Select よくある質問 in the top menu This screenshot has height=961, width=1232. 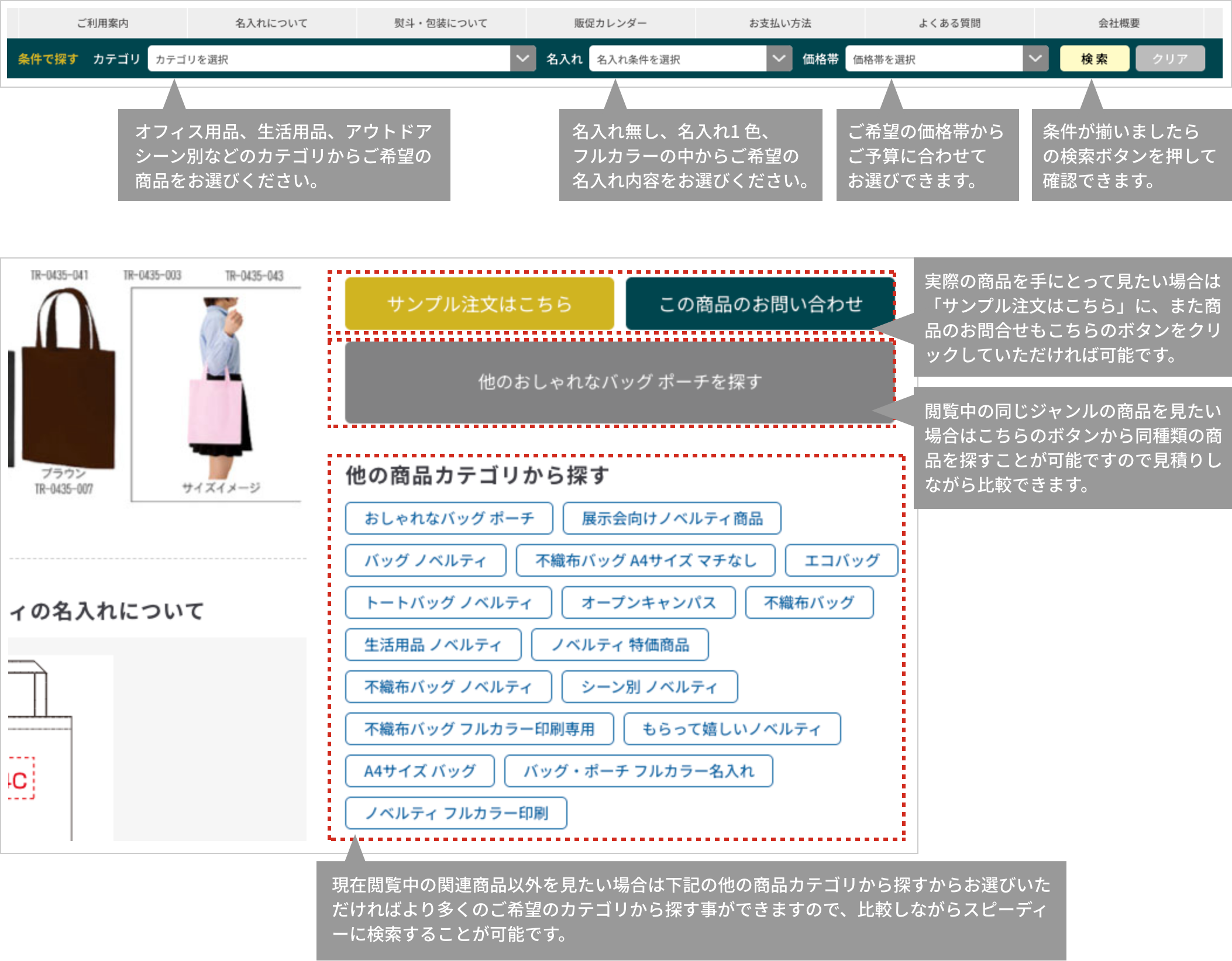point(949,23)
